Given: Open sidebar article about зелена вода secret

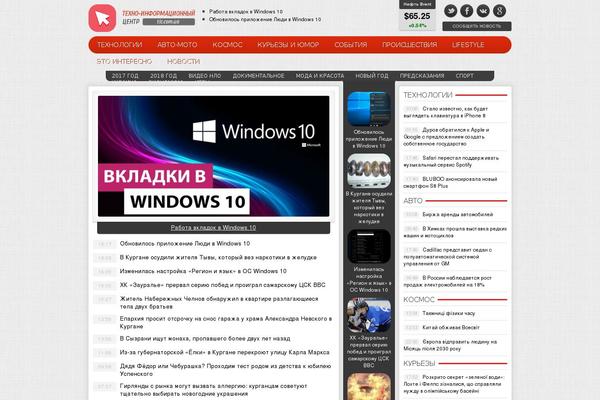Looking at the screenshot, I should click(x=454, y=384).
